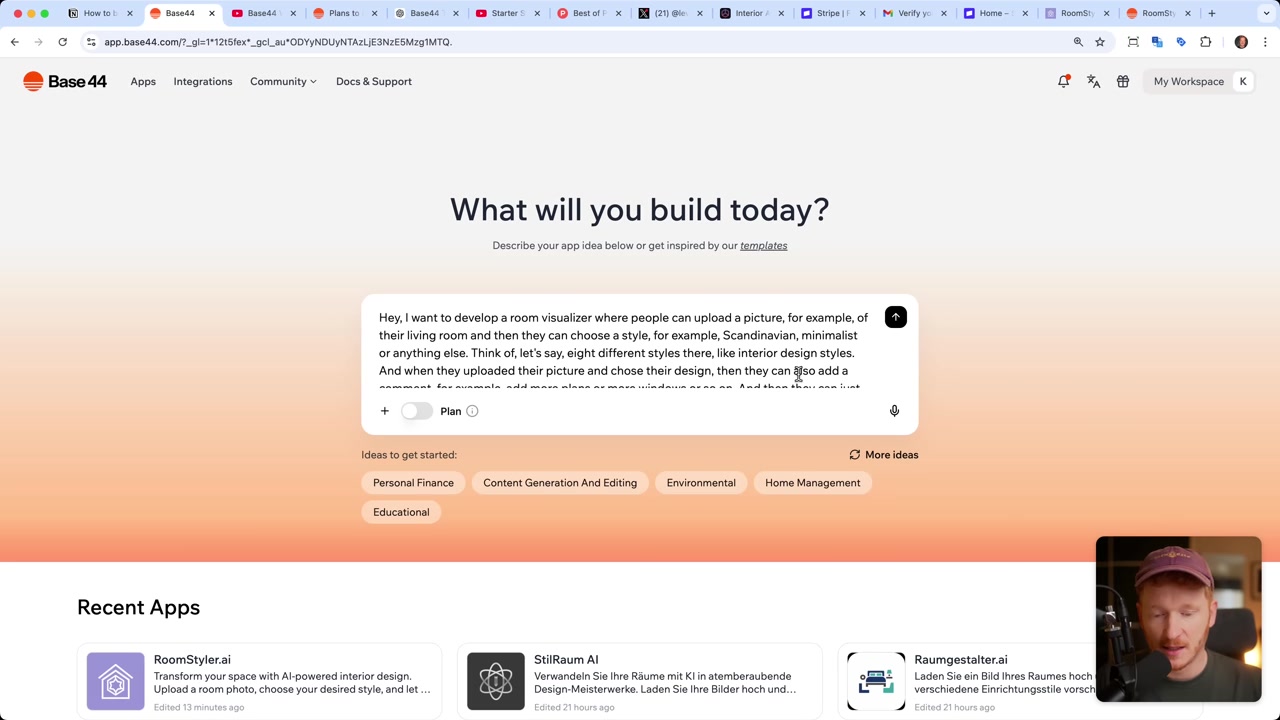Viewport: 1280px width, 720px height.
Task: Open the templates link
Action: click(763, 245)
